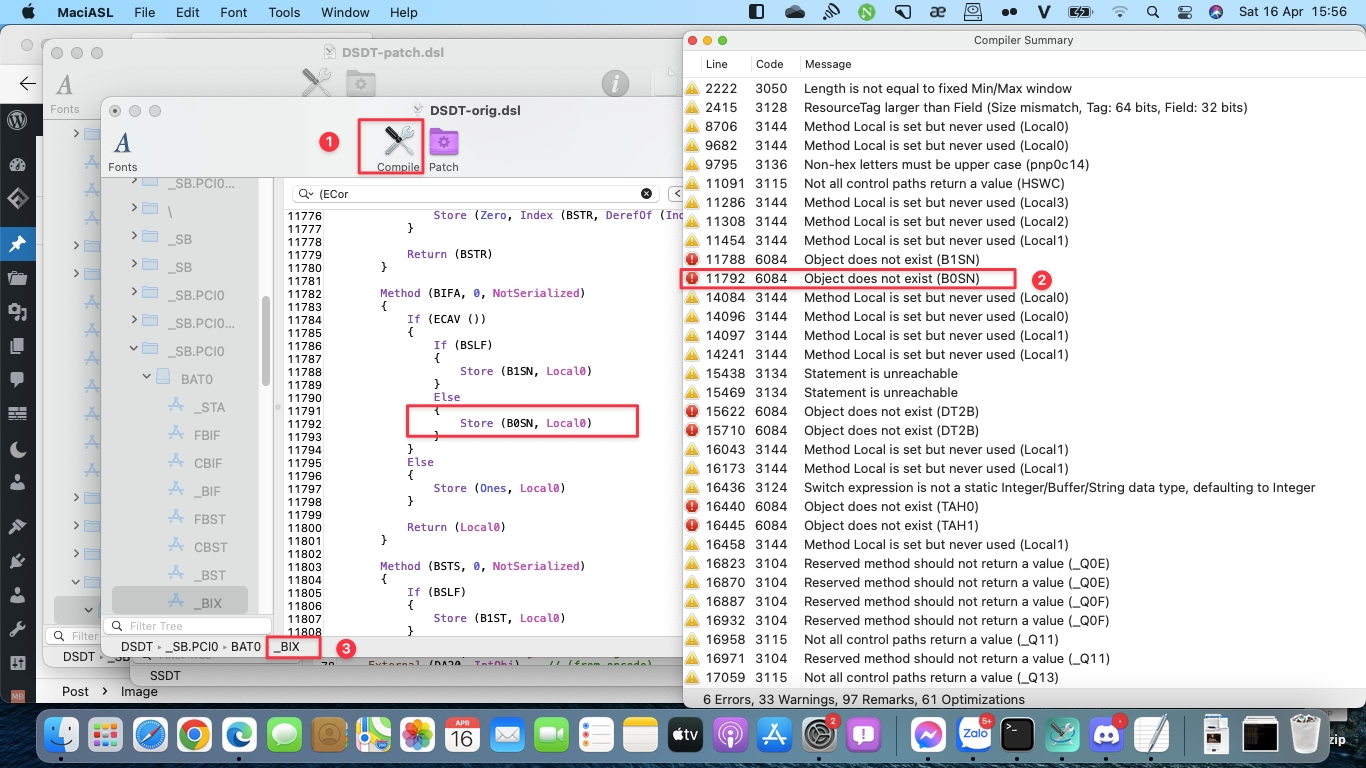Launch Discord from the Dock
The height and width of the screenshot is (768, 1366).
[1106, 735]
